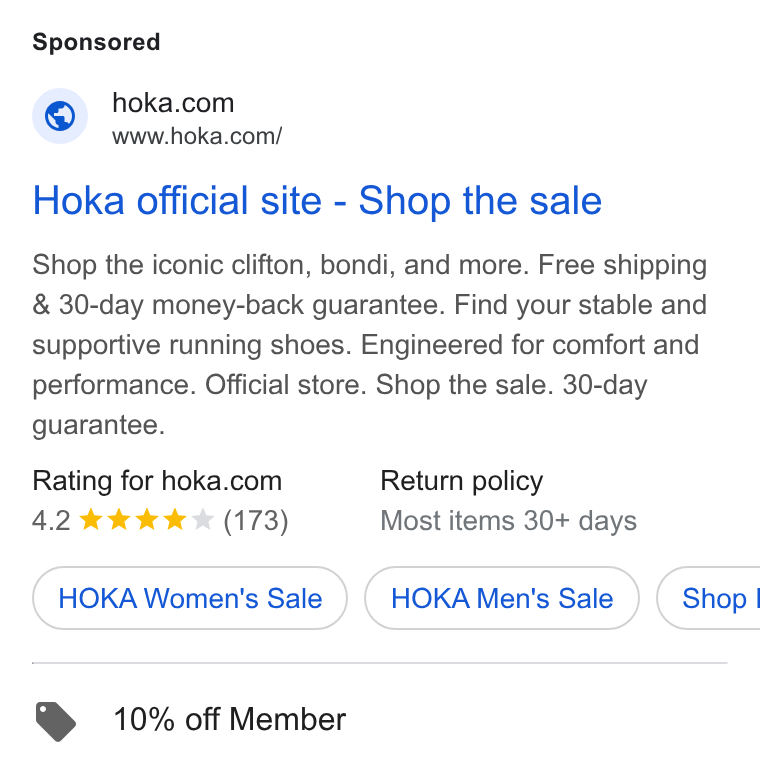This screenshot has width=760, height=780.
Task: Click the grey fifth rating star
Action: tap(202, 520)
